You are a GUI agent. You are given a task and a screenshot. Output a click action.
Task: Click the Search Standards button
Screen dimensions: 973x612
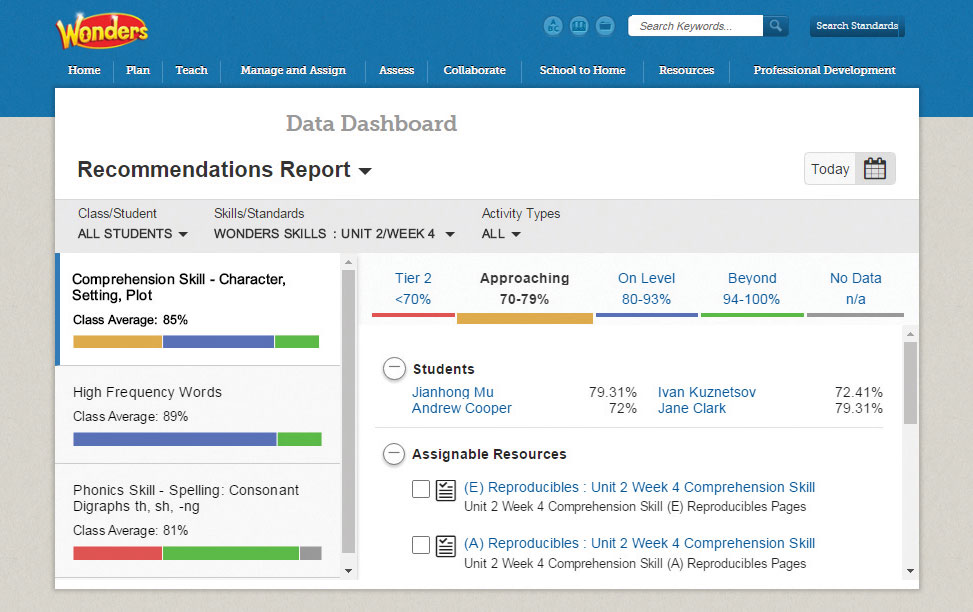click(x=857, y=26)
